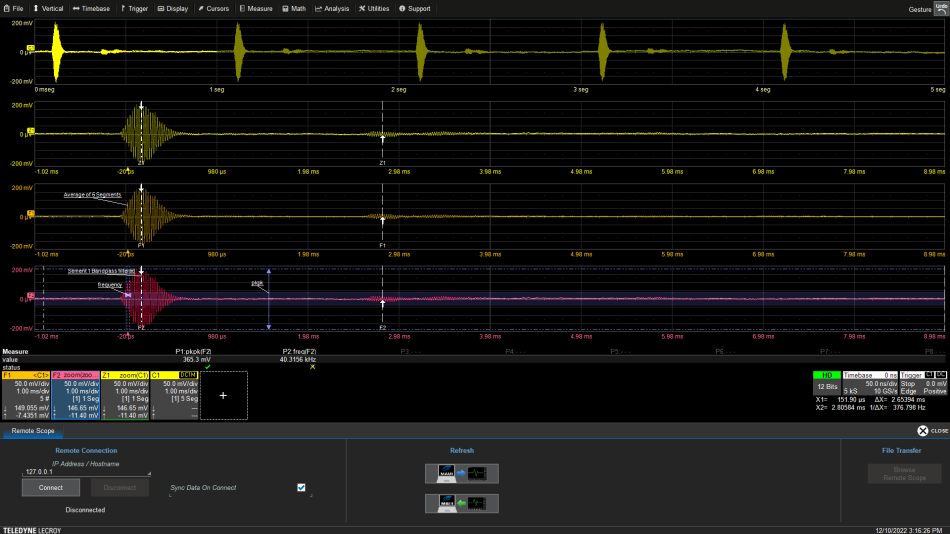Click the Undo icon in the top-right corner
Viewport: 950px width, 534px height.
[940, 7]
